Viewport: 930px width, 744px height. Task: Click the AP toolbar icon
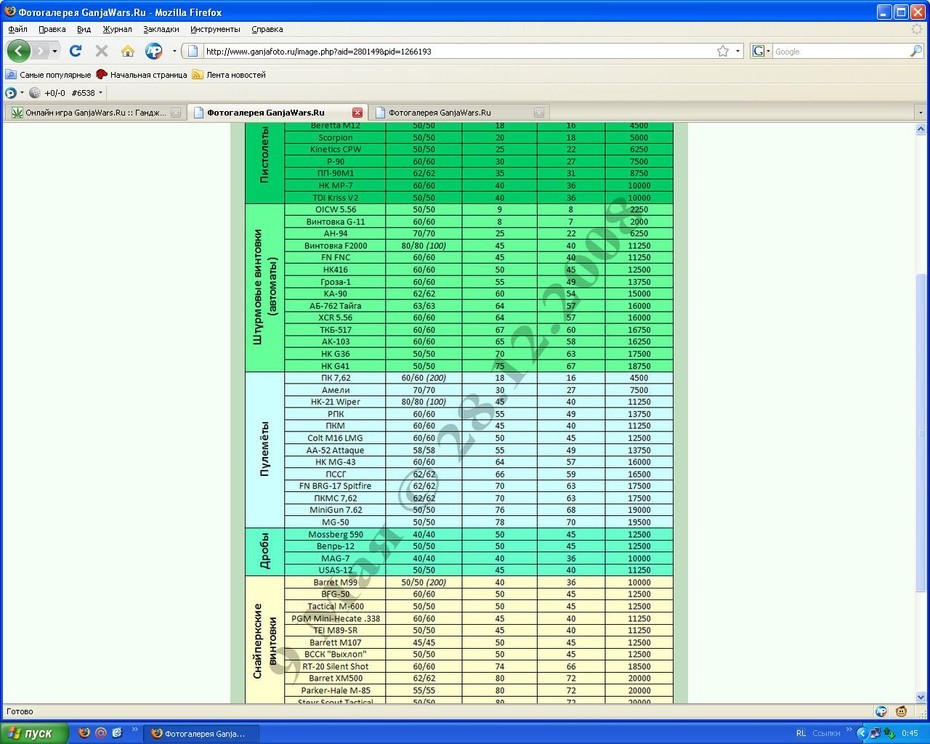pyautogui.click(x=154, y=51)
